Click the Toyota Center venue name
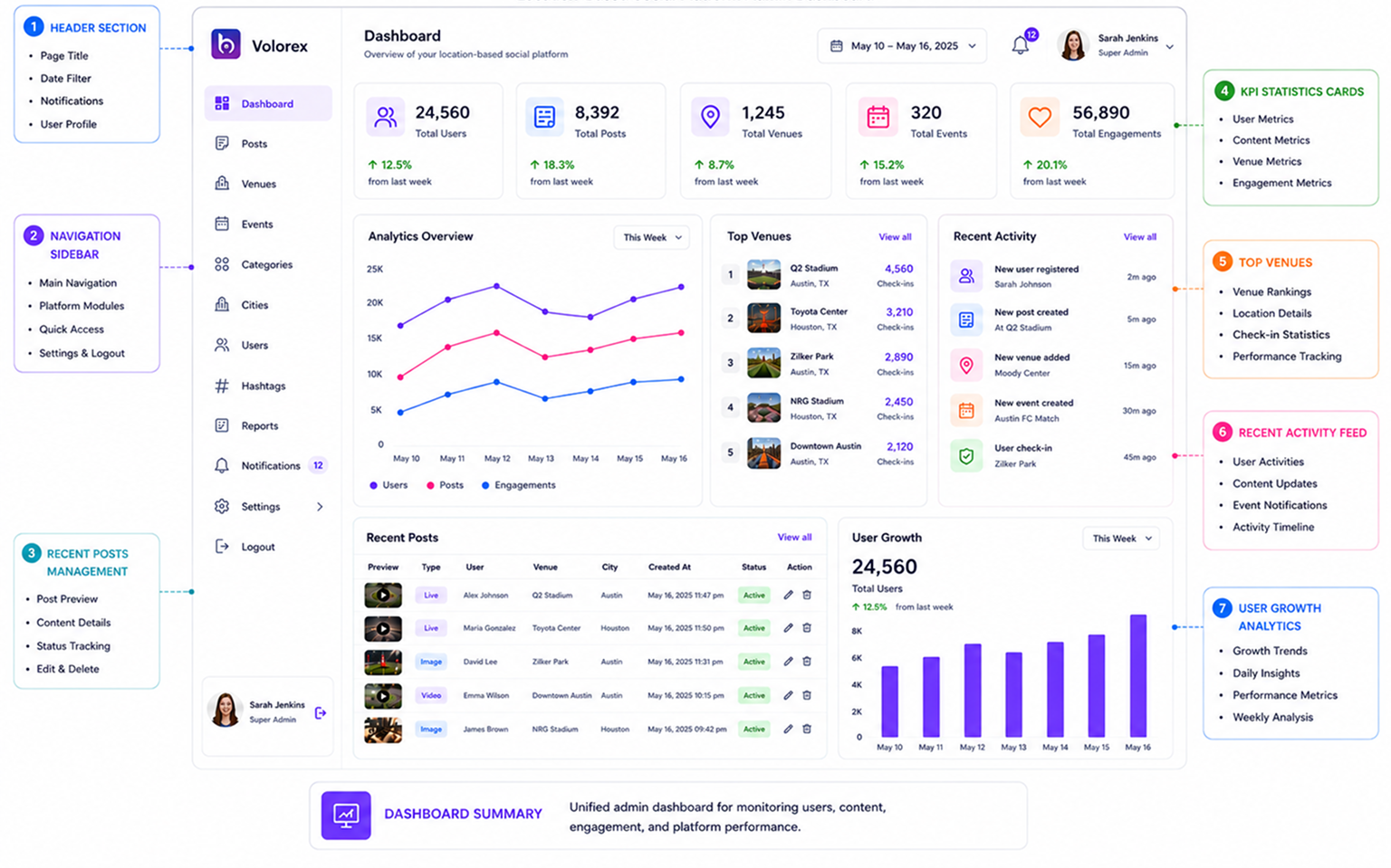Viewport: 1391px width, 868px height. click(x=819, y=311)
